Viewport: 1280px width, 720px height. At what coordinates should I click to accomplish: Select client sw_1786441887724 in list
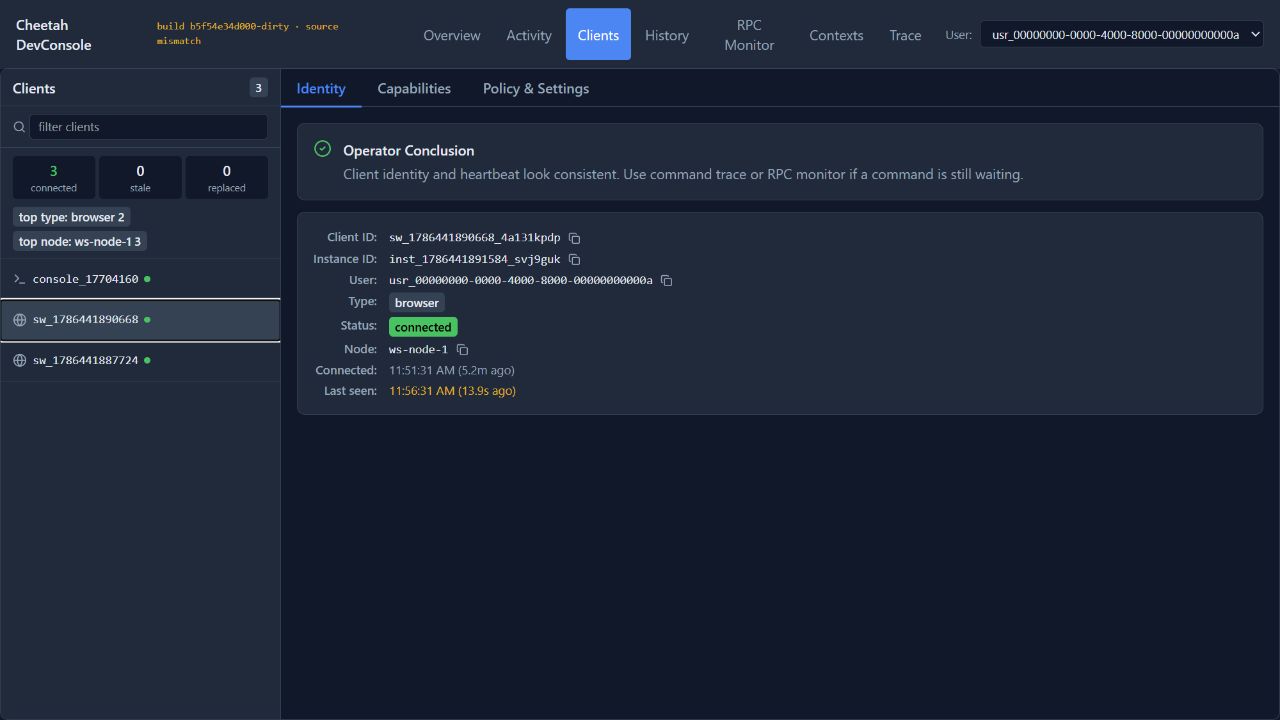pos(140,360)
